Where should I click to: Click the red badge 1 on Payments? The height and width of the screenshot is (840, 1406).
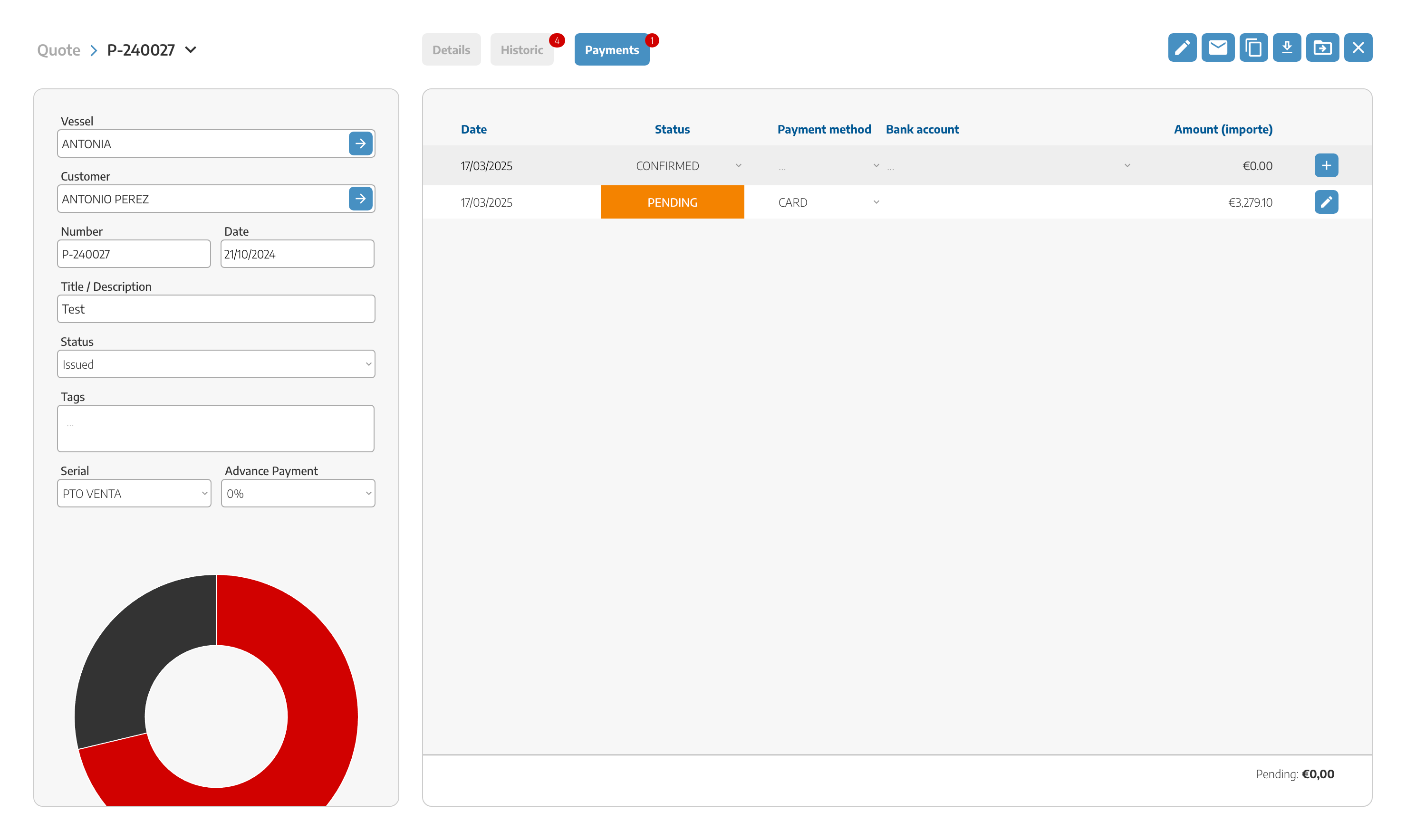[x=652, y=41]
